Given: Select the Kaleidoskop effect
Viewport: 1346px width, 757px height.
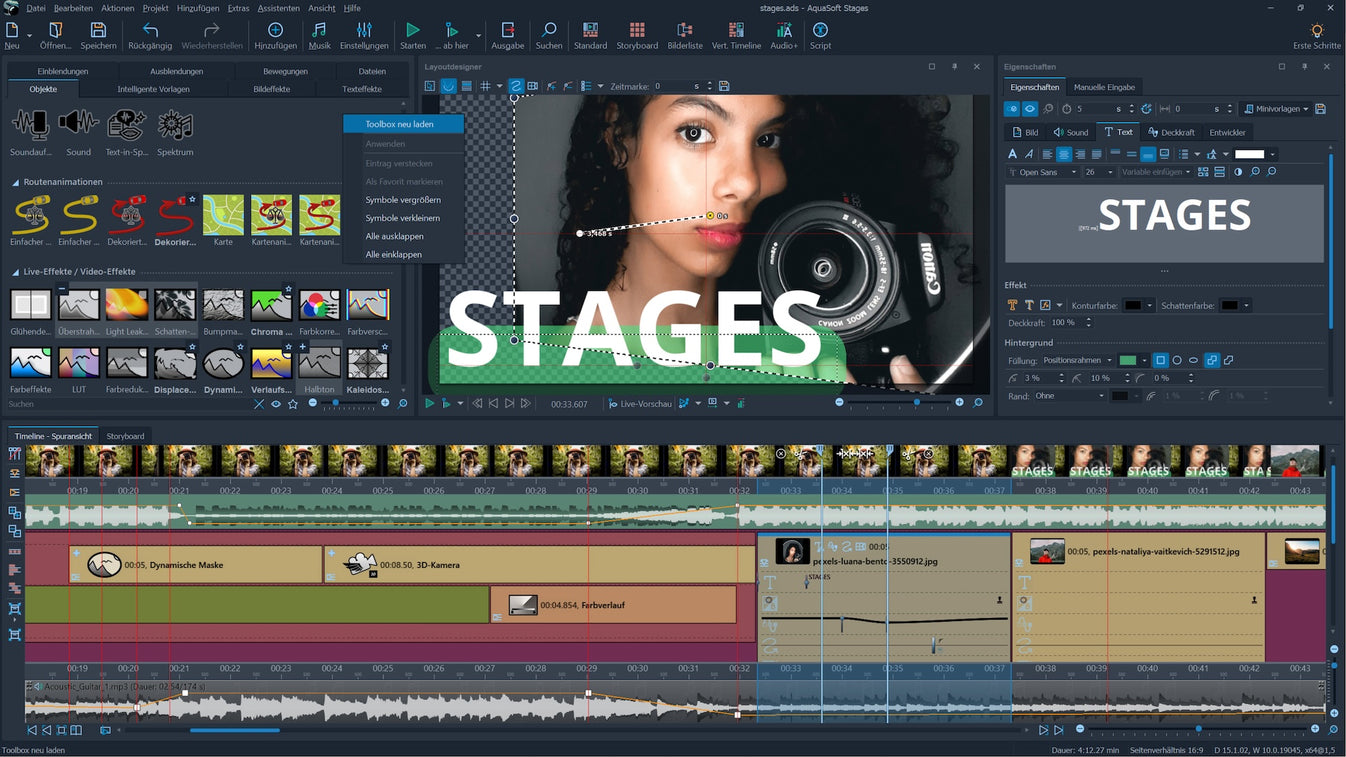Looking at the screenshot, I should click(x=367, y=363).
